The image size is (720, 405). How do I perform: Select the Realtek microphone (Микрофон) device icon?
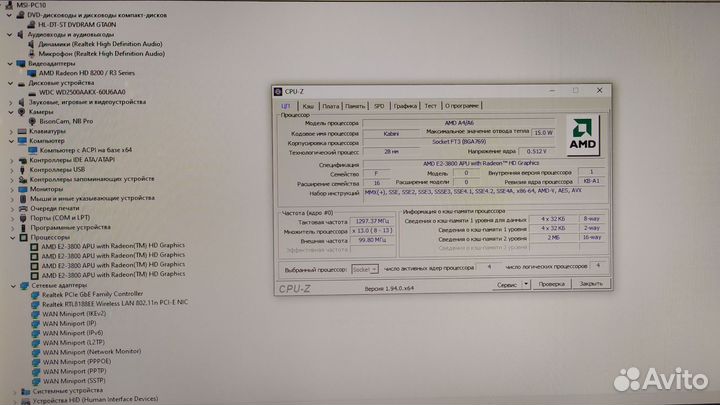click(x=31, y=54)
